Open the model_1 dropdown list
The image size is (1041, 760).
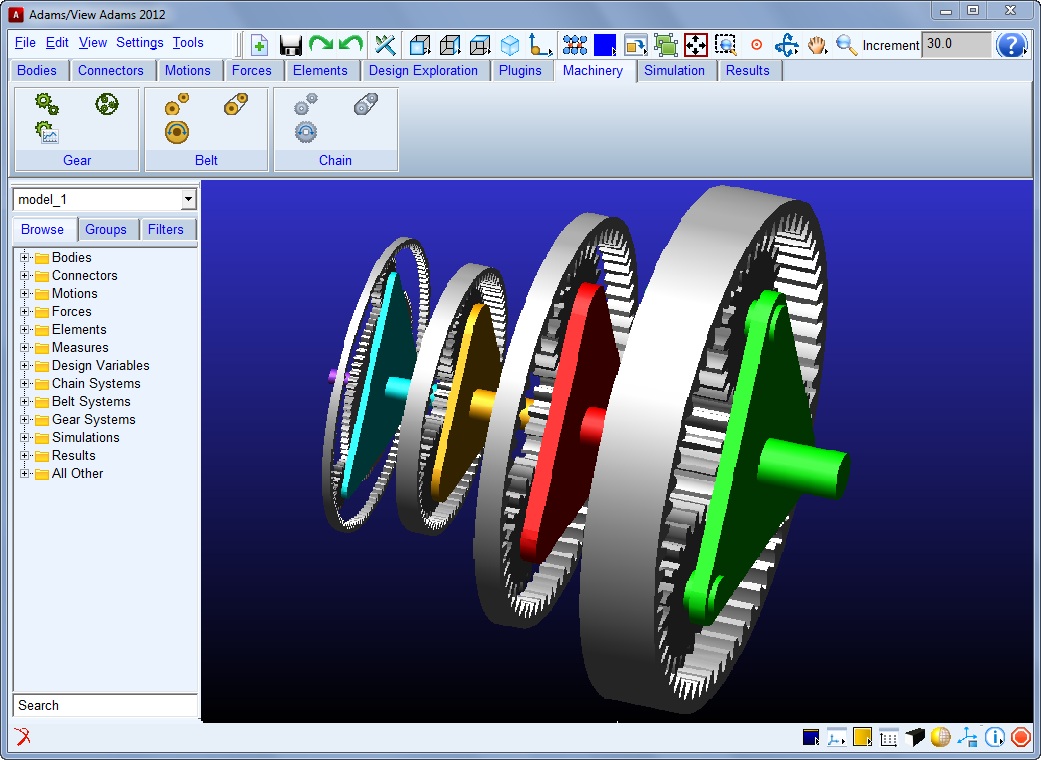tap(188, 200)
